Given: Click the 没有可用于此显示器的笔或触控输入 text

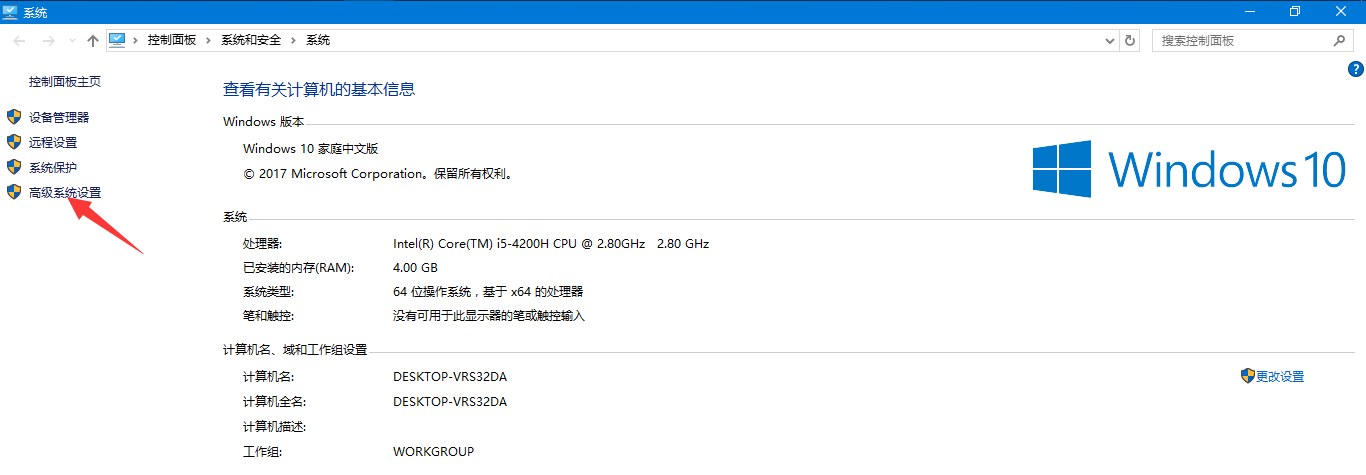Looking at the screenshot, I should (489, 316).
